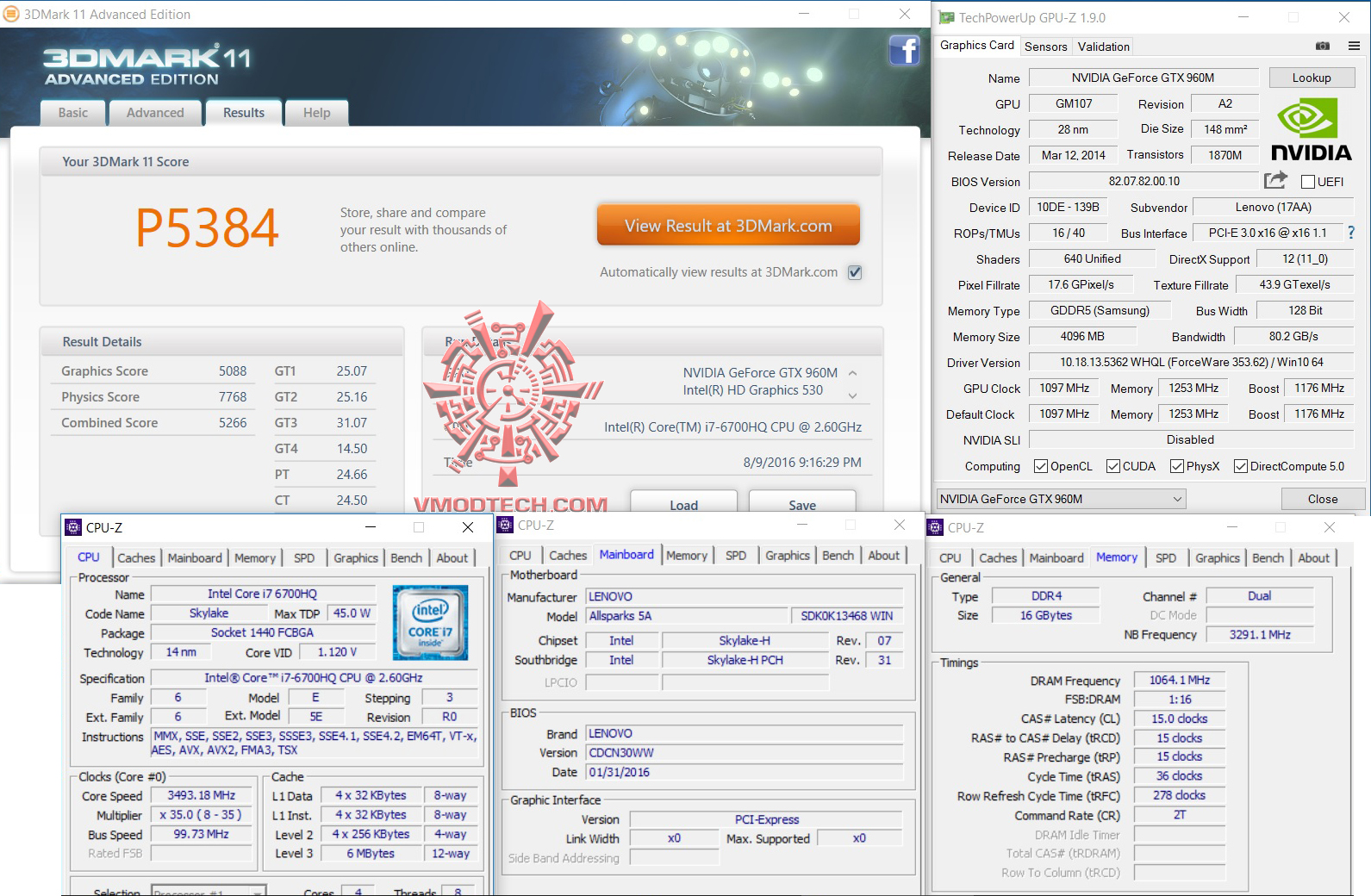Open the GPU-Z hamburger menu icon
The image size is (1371, 896).
pyautogui.click(x=1354, y=46)
